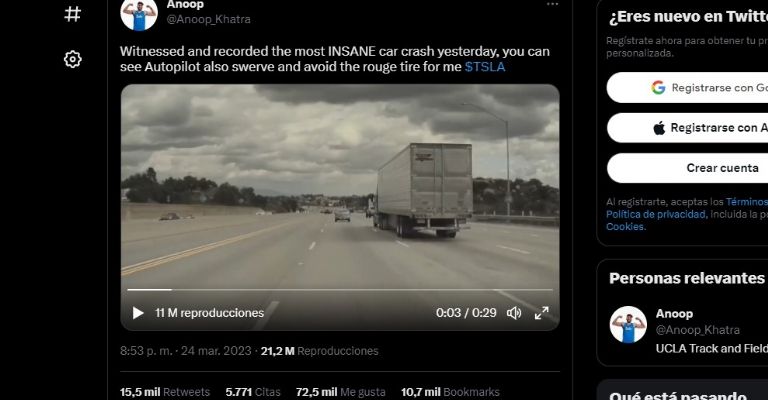Open @Anoop_Khatra handle in tweet header

[209, 19]
